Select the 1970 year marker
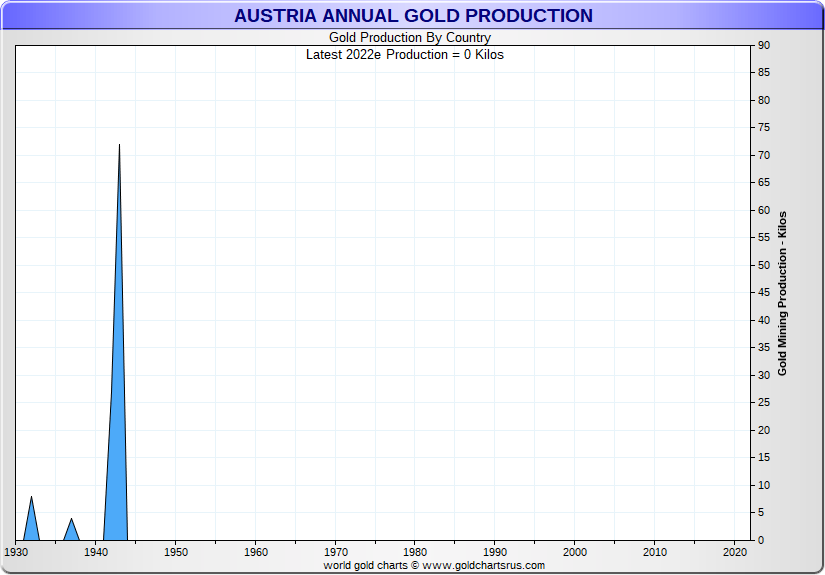Viewport: 825px width, 575px height. pyautogui.click(x=335, y=552)
